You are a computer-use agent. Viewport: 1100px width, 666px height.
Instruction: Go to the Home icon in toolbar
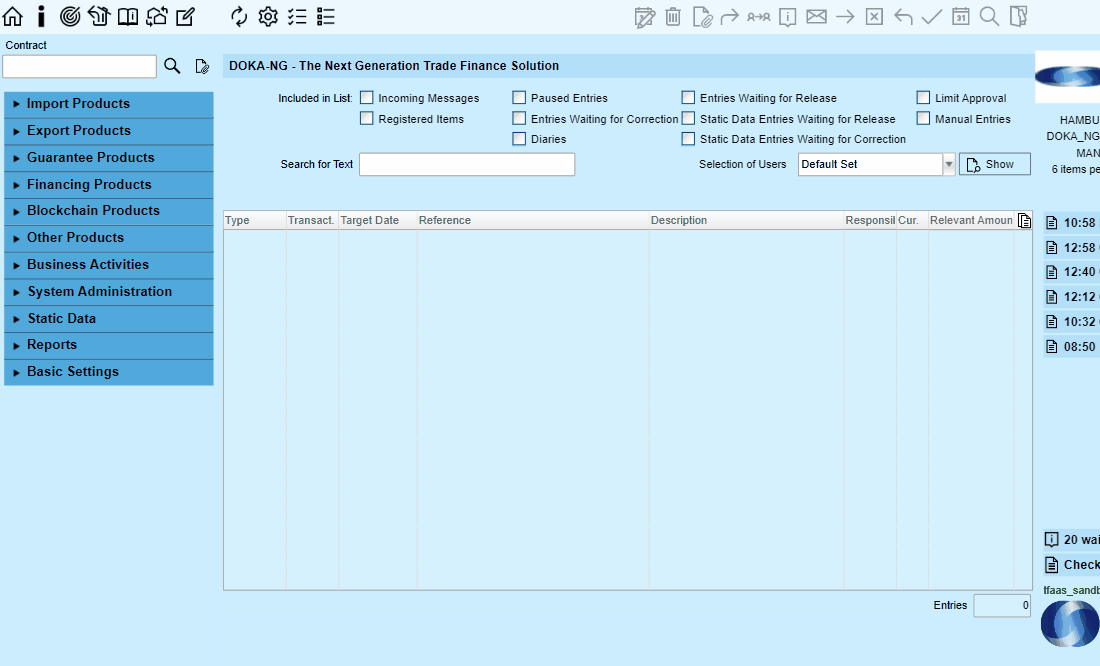[13, 16]
